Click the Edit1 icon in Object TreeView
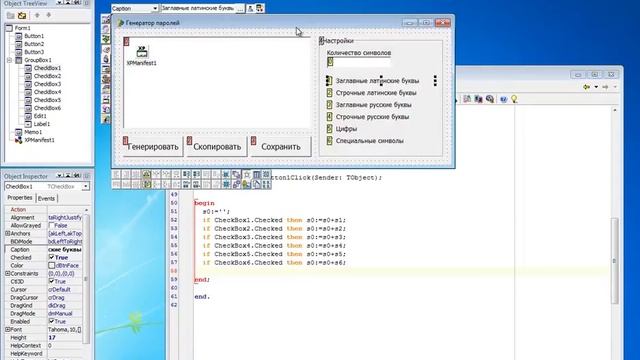This screenshot has height=360, width=640. coord(28,116)
